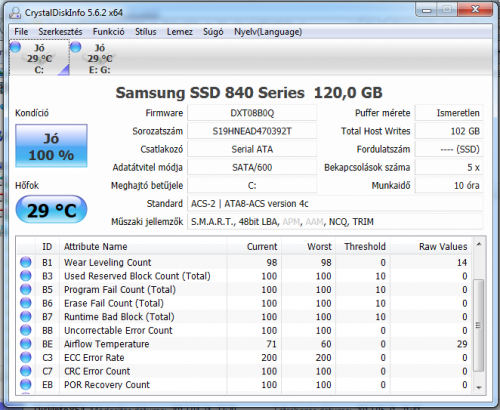Select the C: drive tab
500x410 pixels.
pyautogui.click(x=39, y=58)
